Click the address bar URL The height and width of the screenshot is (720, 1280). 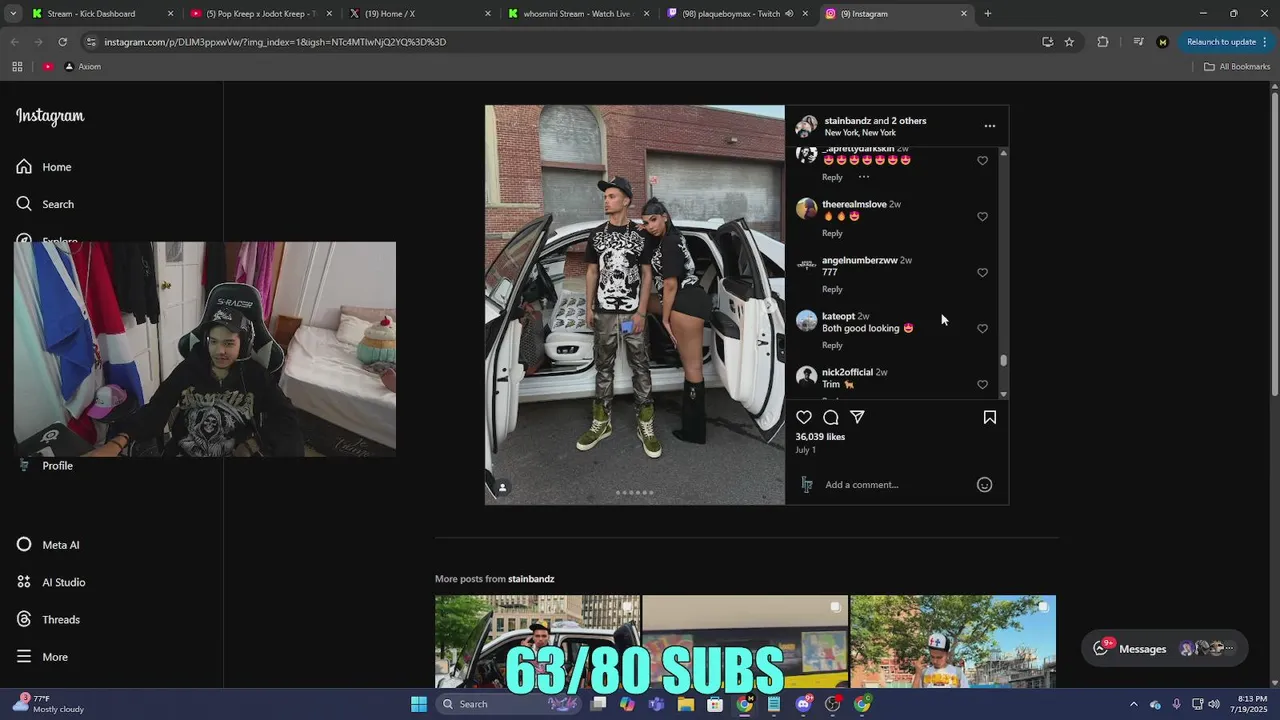tap(275, 42)
